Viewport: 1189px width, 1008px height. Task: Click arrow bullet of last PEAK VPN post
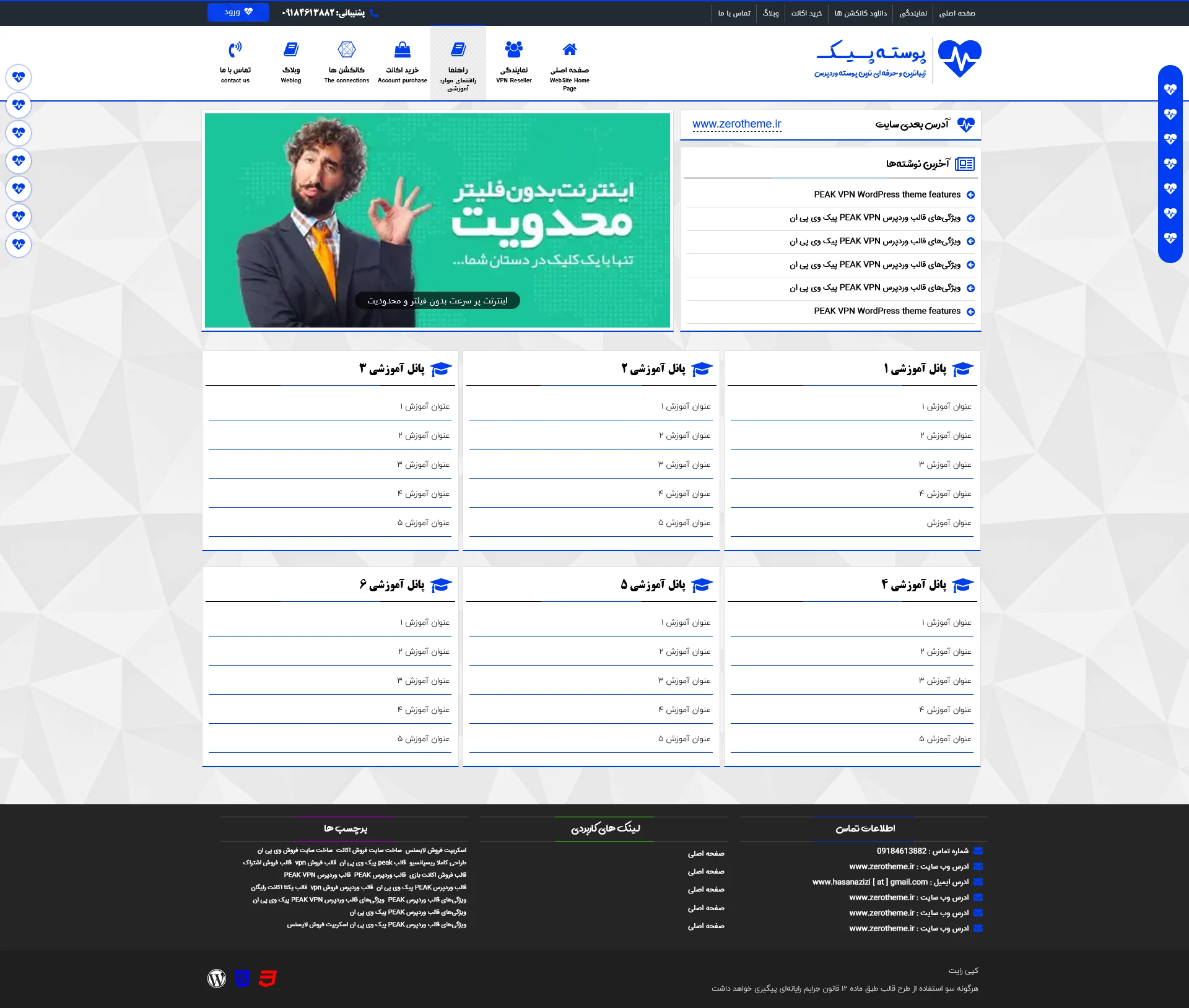point(971,311)
